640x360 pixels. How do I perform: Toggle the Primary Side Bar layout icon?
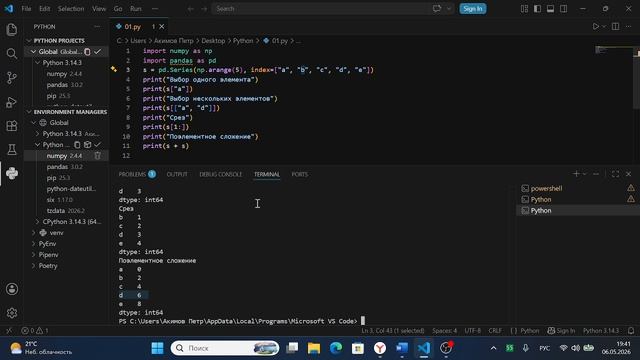tap(537, 9)
